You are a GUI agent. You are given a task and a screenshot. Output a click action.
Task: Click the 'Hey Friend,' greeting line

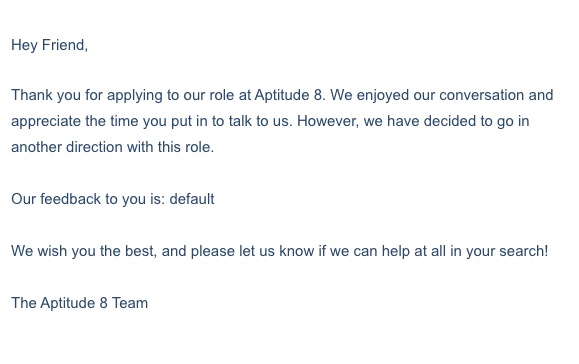pyautogui.click(x=49, y=45)
